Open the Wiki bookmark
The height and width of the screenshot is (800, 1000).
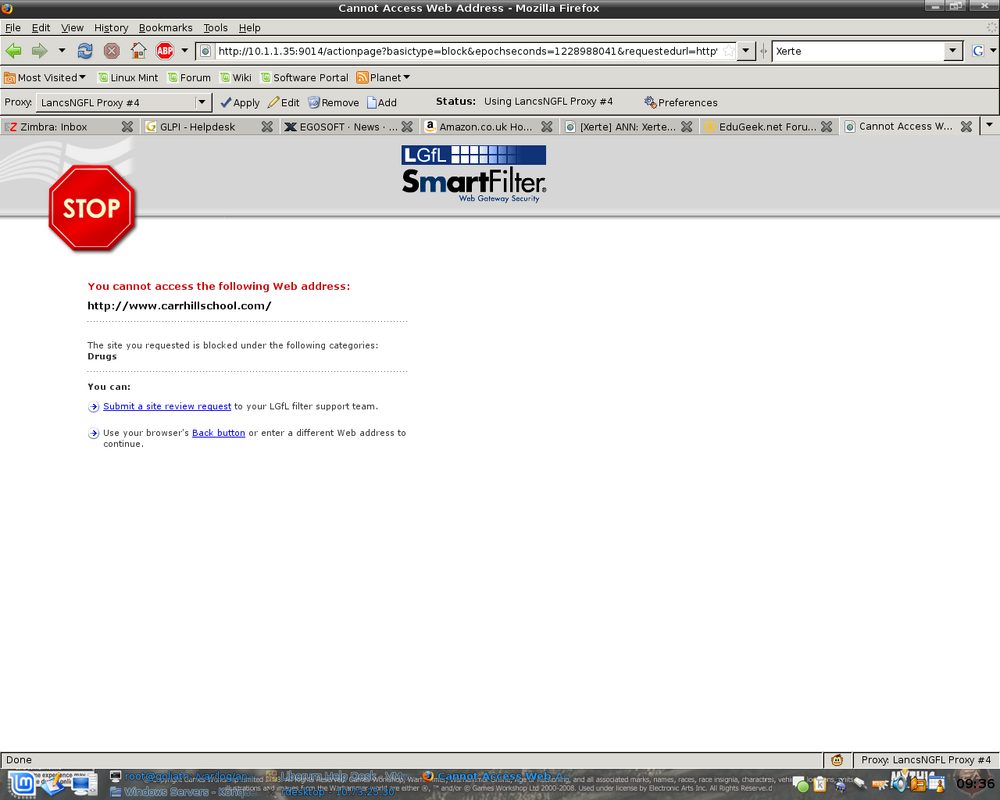coord(235,77)
